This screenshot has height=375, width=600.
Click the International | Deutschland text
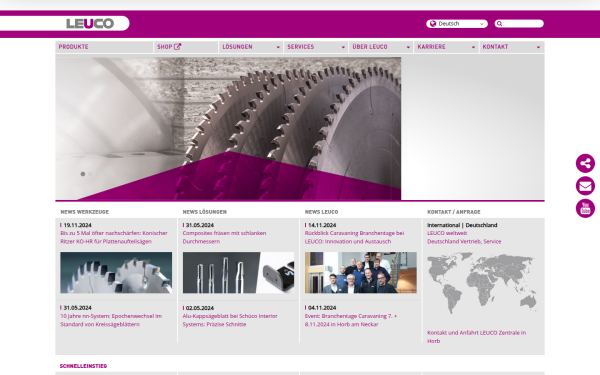(x=462, y=225)
